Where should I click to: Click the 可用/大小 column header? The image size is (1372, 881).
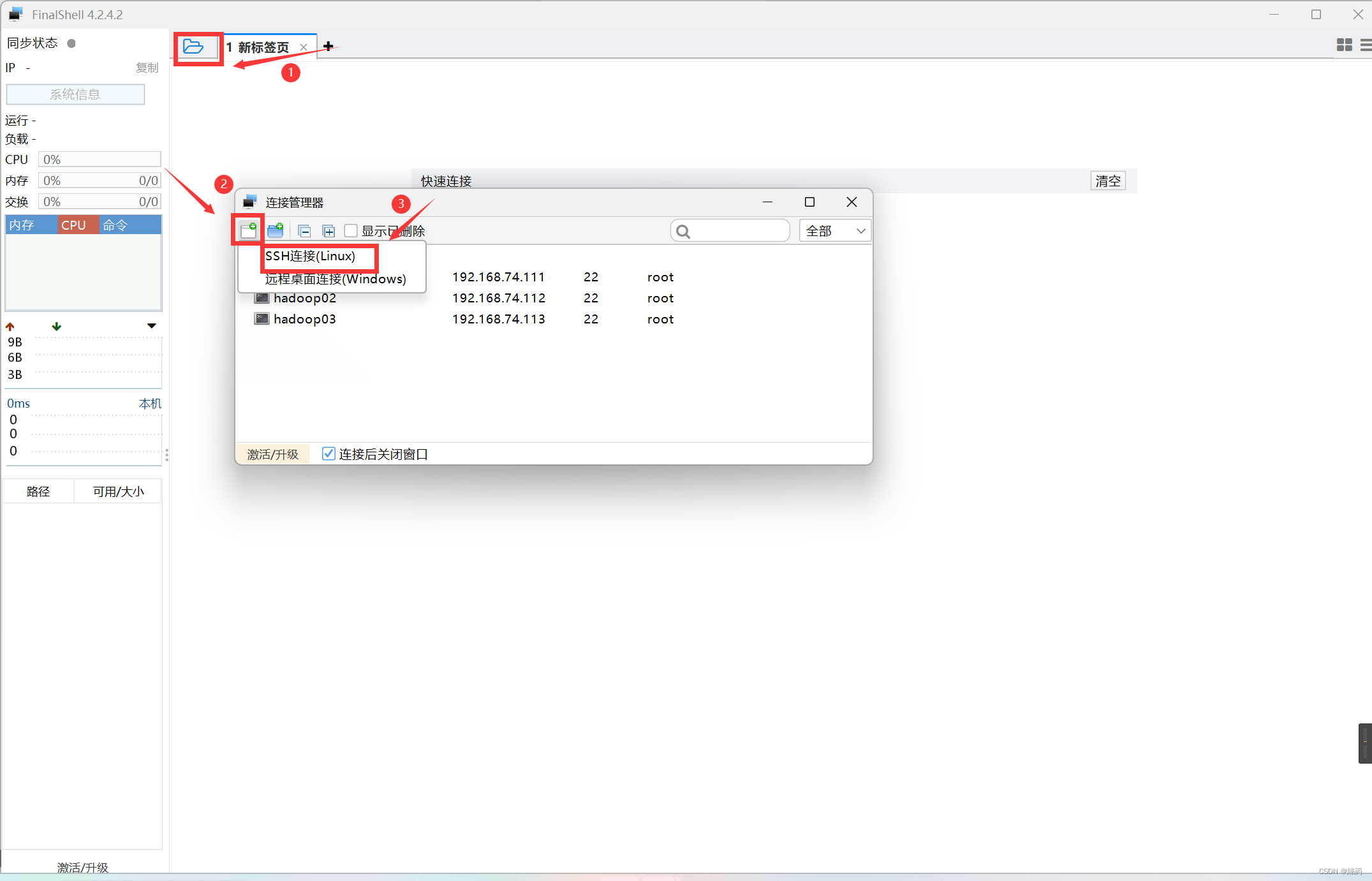pos(118,491)
